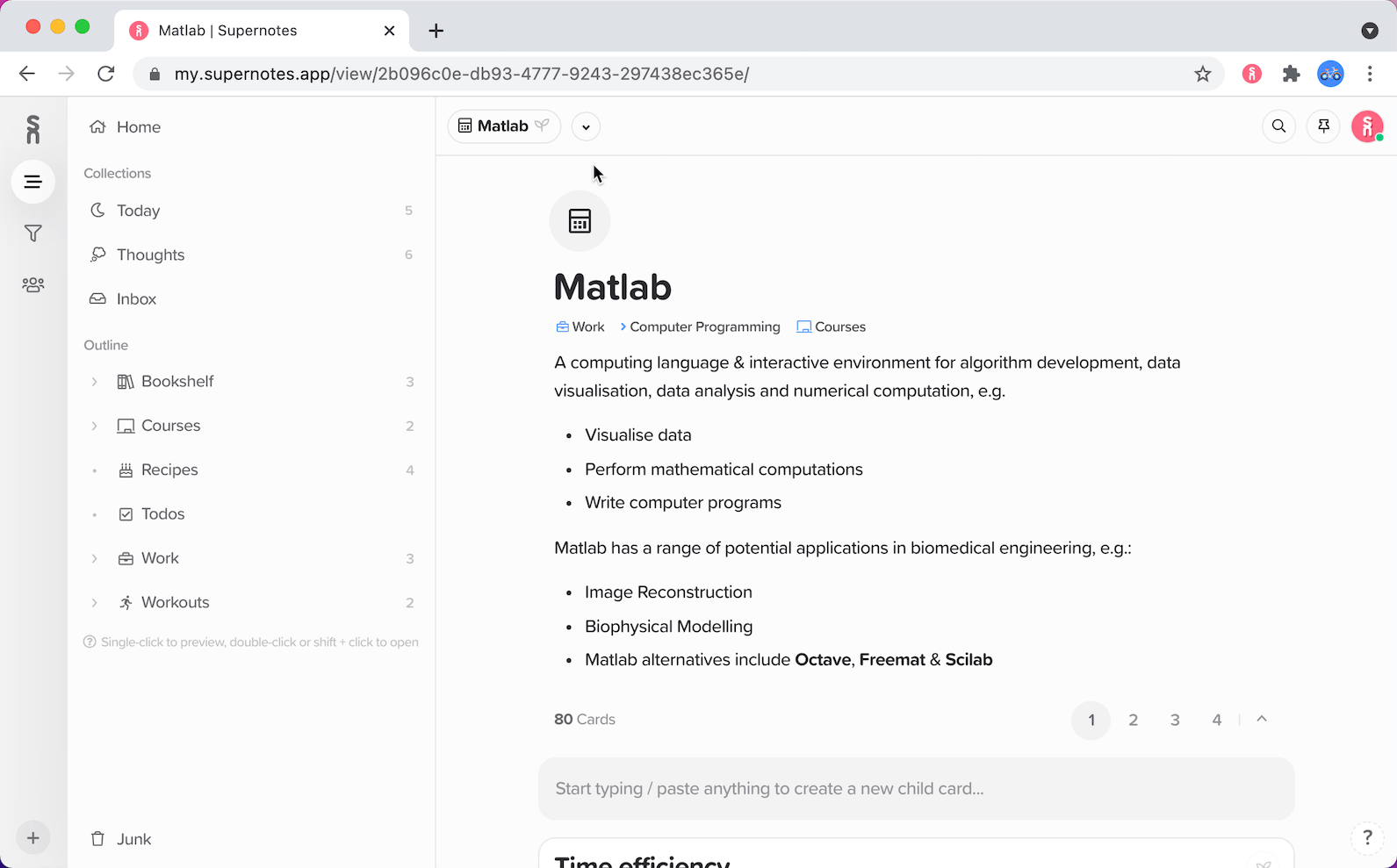Expand the Workouts tree chevron
The height and width of the screenshot is (868, 1397).
pyautogui.click(x=95, y=603)
